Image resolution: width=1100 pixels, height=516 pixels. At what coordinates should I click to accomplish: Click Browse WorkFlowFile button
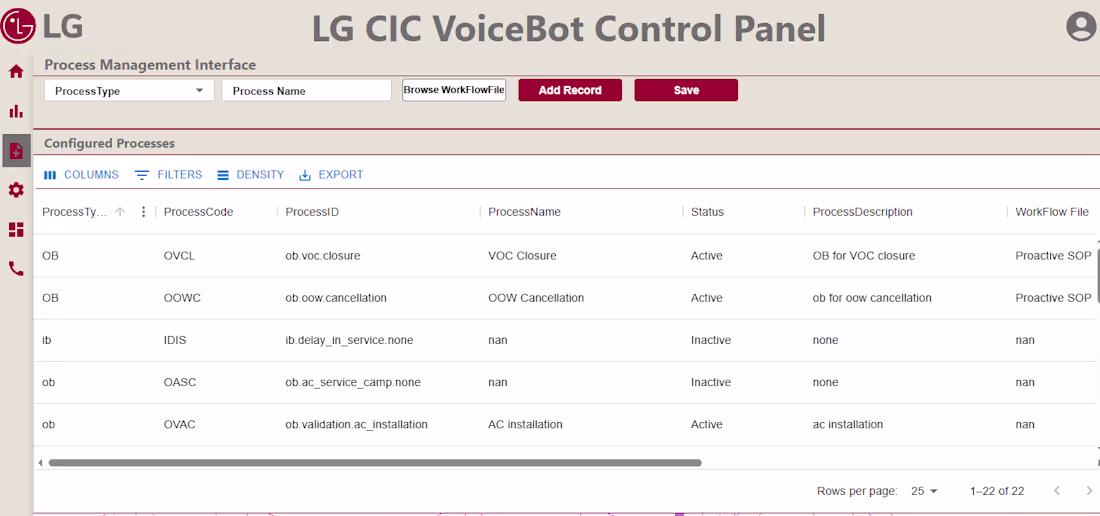point(454,90)
